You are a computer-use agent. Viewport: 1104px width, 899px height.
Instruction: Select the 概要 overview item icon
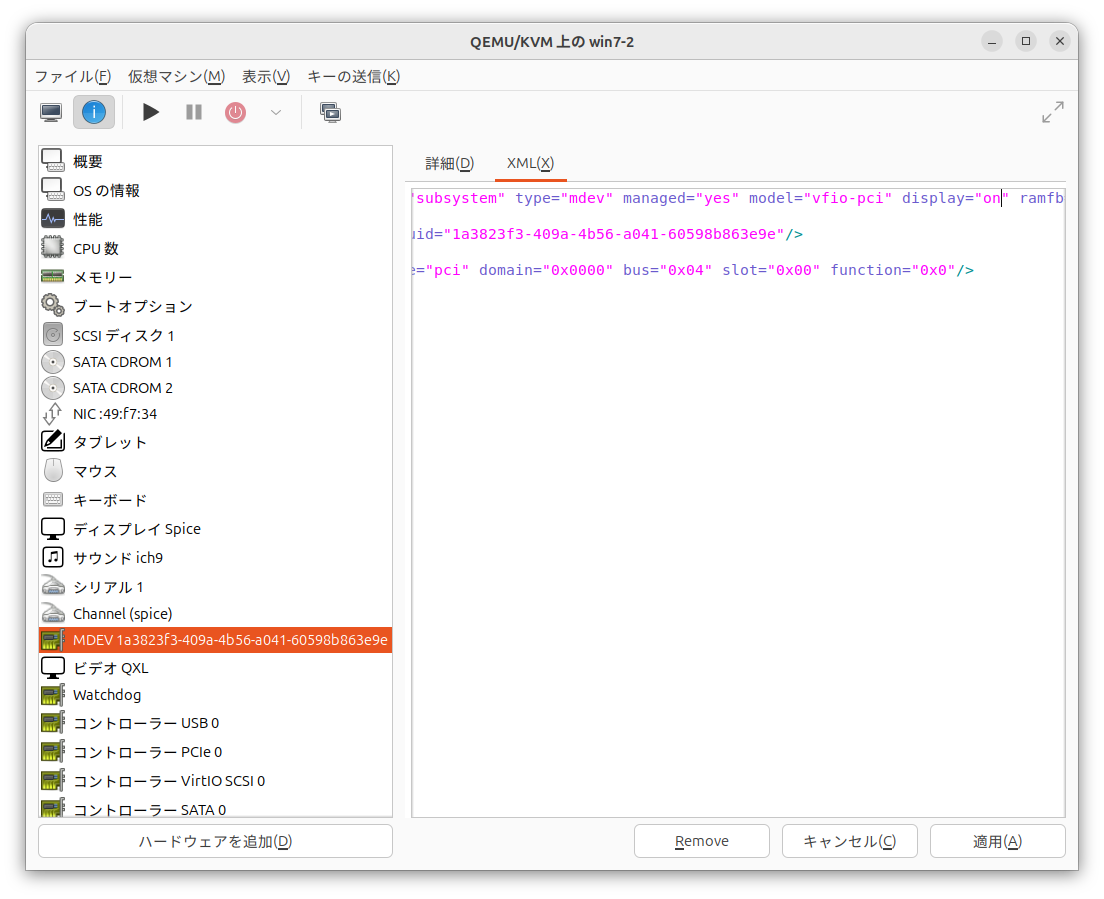[53, 161]
